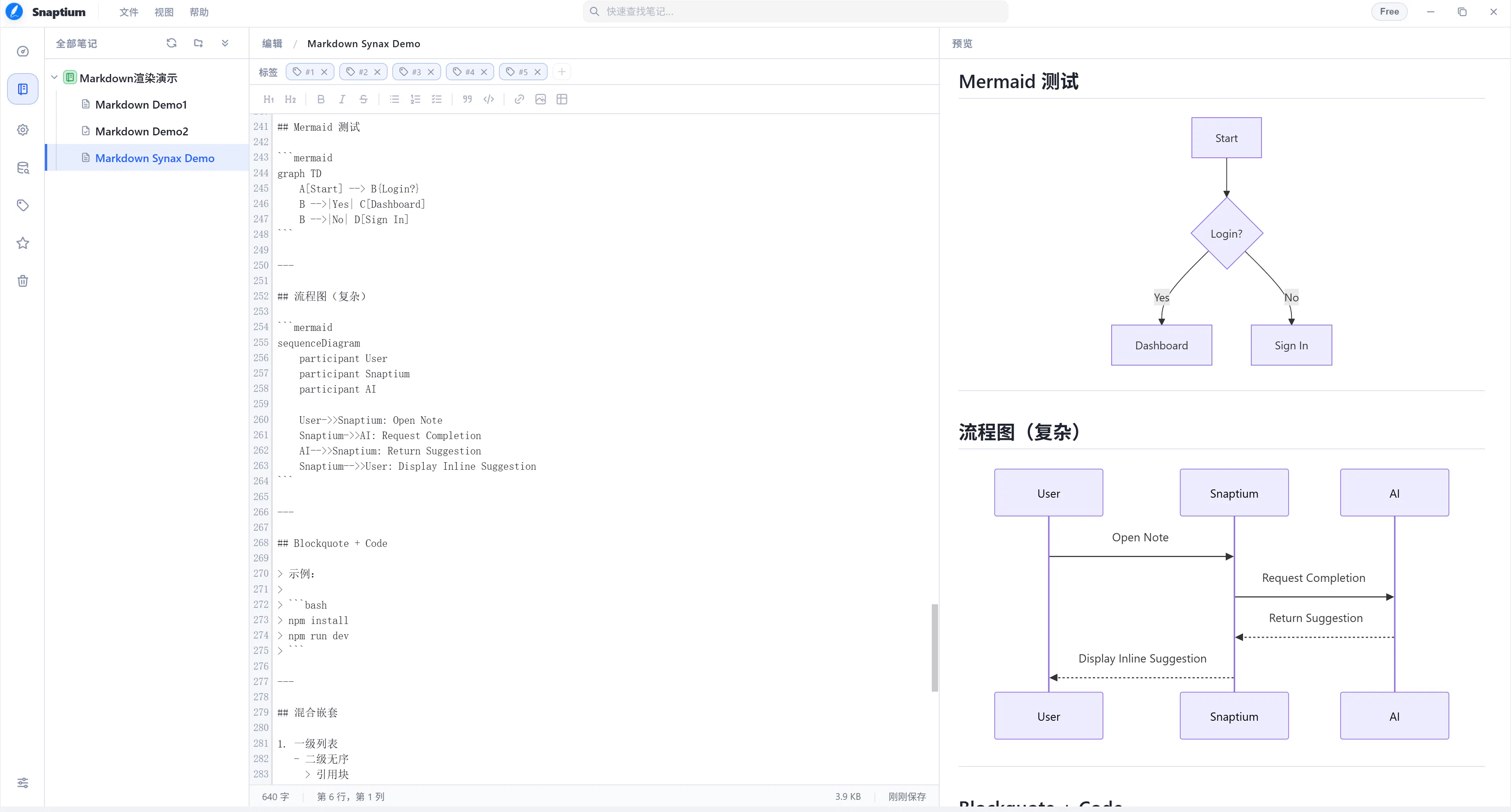Insert a bulleted list
This screenshot has height=812, width=1511.
tap(394, 99)
